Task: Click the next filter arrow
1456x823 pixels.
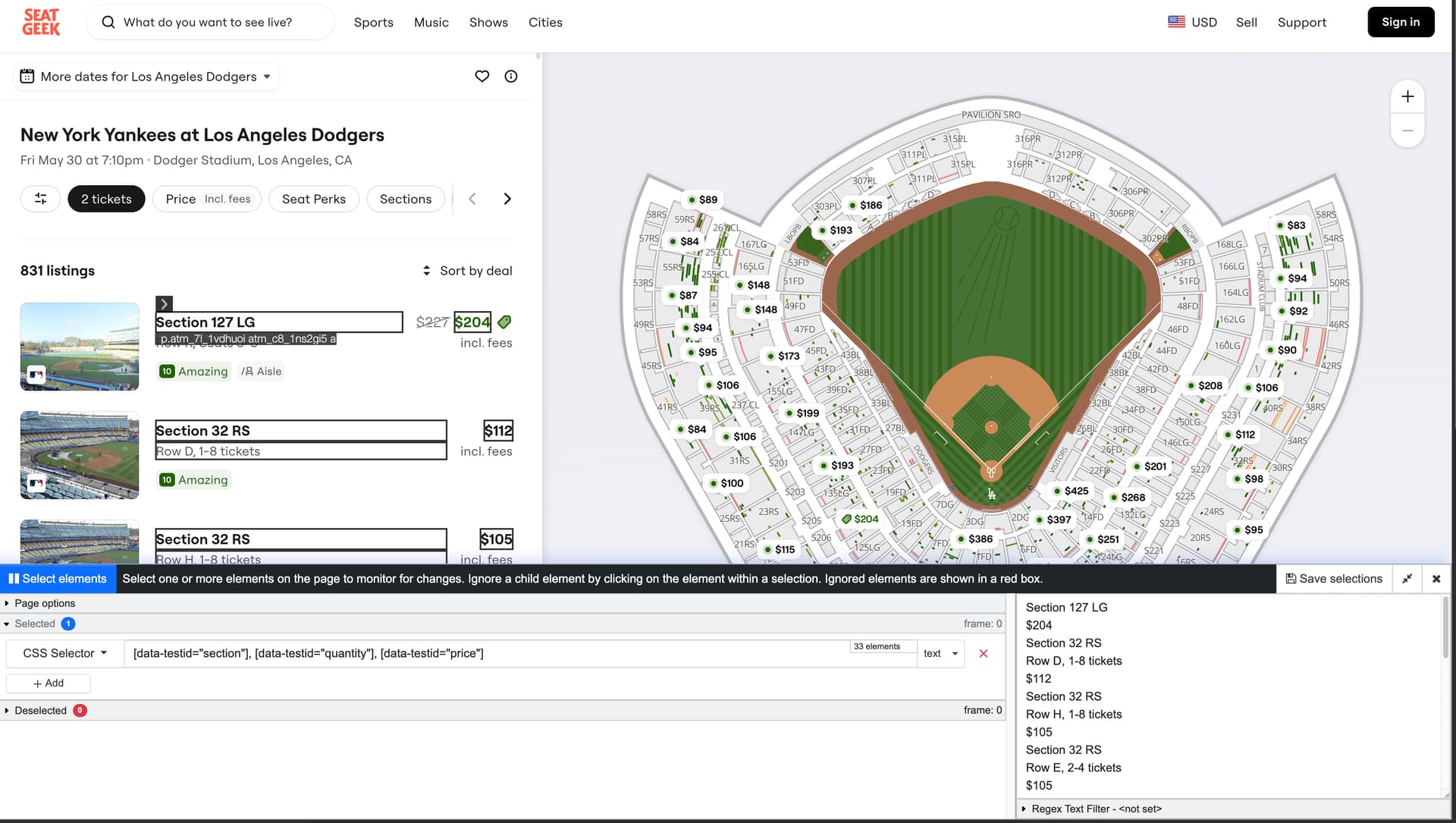Action: 507,199
